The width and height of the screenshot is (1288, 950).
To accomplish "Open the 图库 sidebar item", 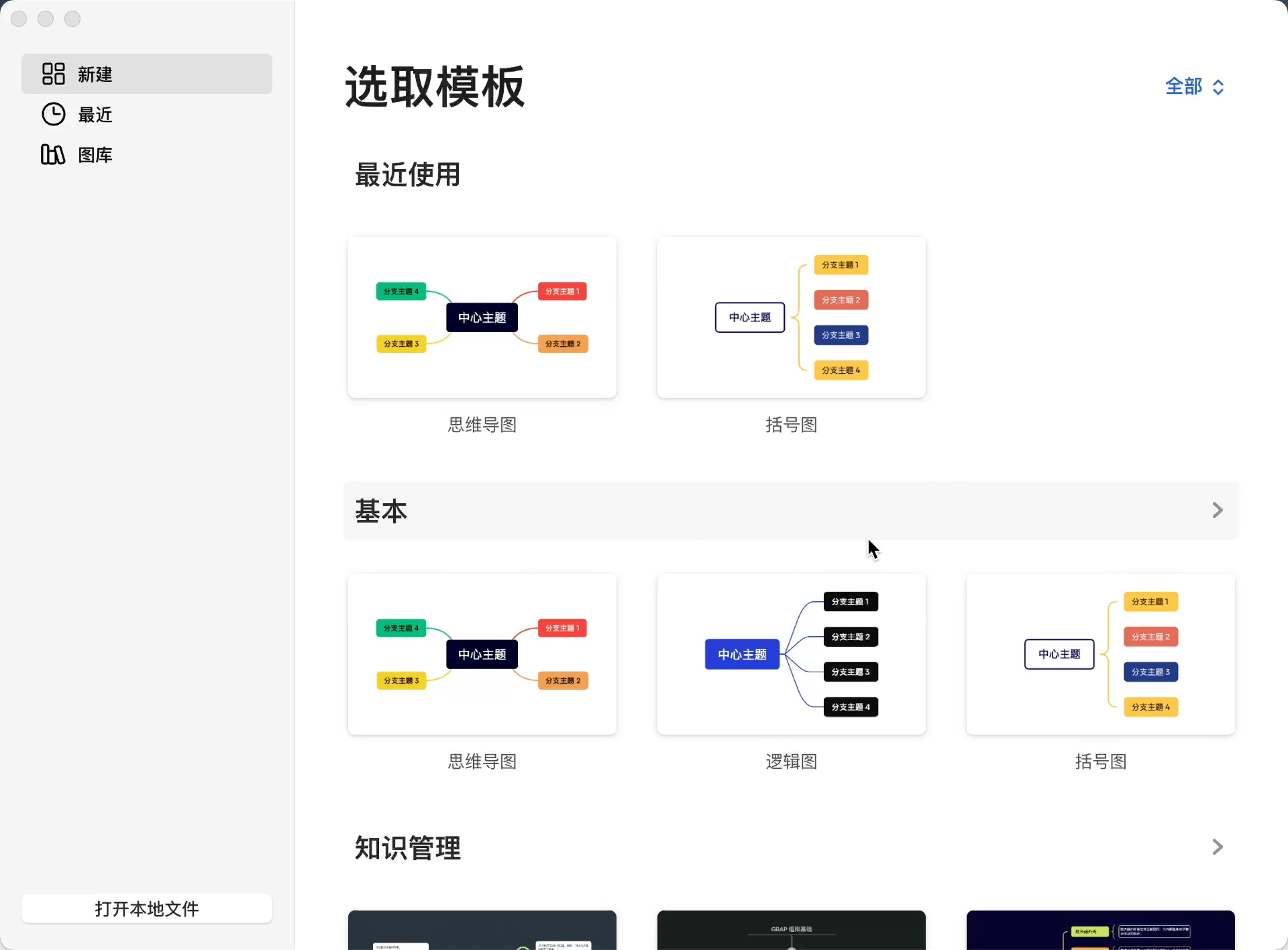I will click(147, 154).
